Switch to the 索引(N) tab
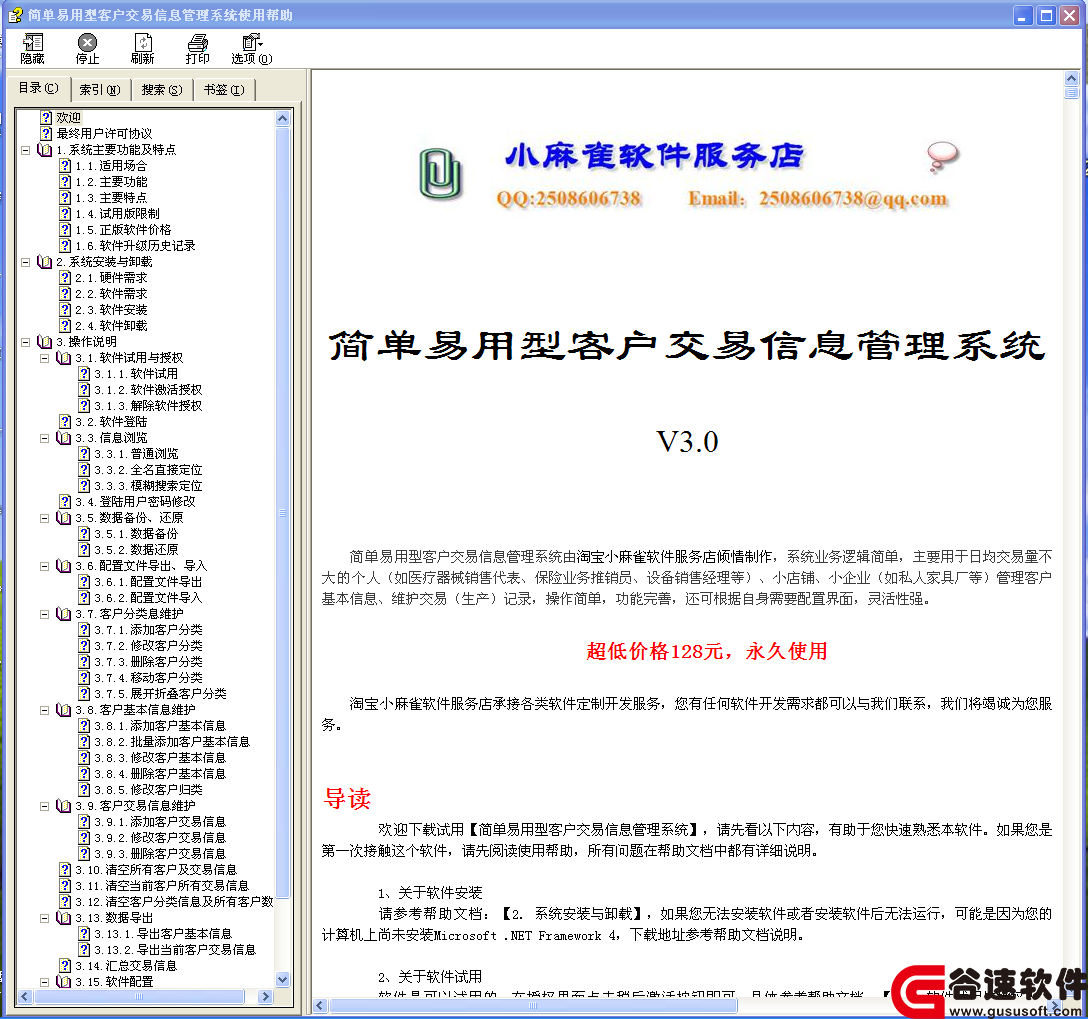The image size is (1088, 1019). tap(100, 90)
